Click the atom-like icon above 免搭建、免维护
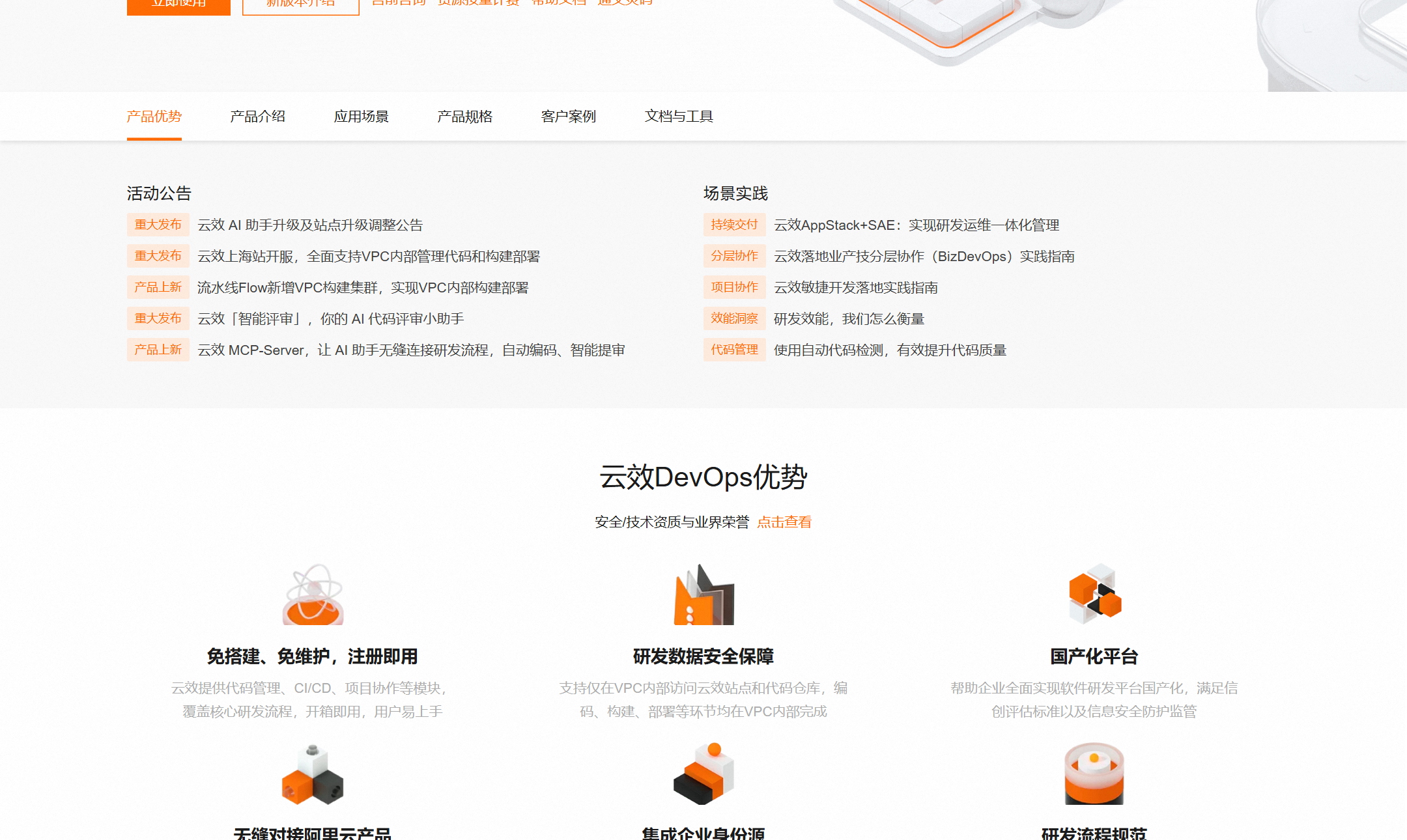Screen dimensions: 1407x840 coord(313,594)
